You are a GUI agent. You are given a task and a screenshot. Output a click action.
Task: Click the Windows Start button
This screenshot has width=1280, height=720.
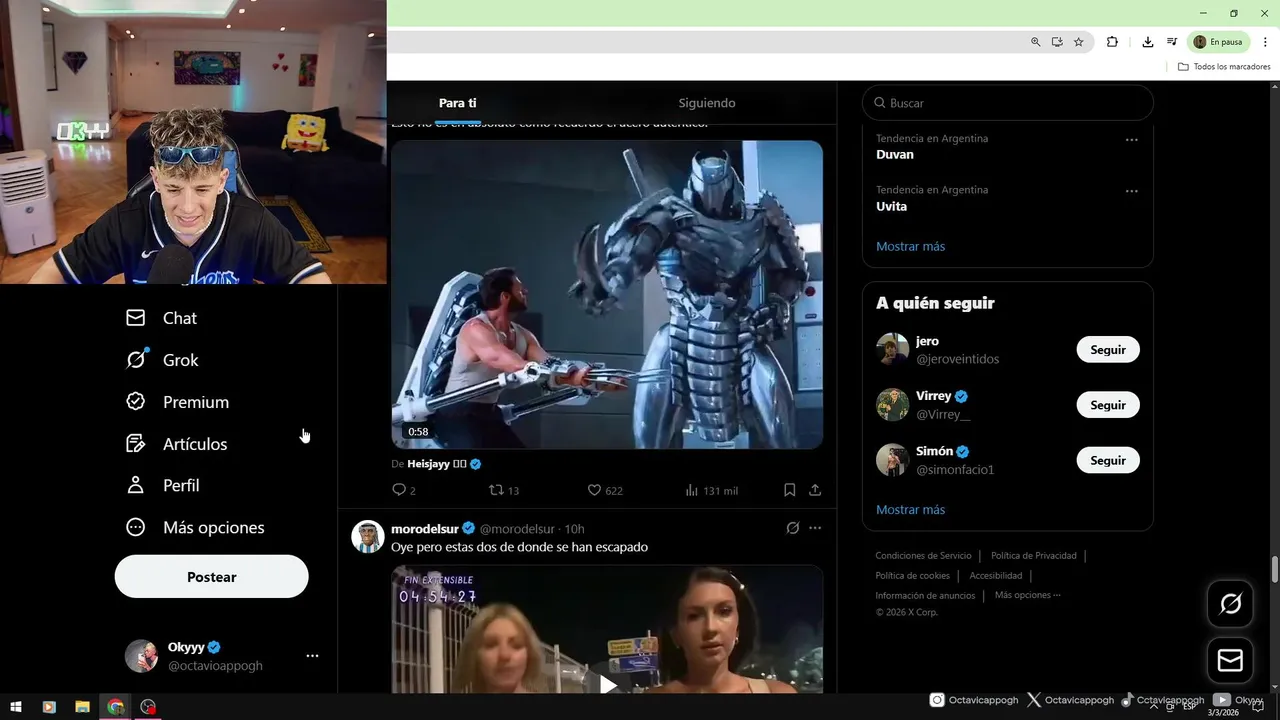pos(16,707)
